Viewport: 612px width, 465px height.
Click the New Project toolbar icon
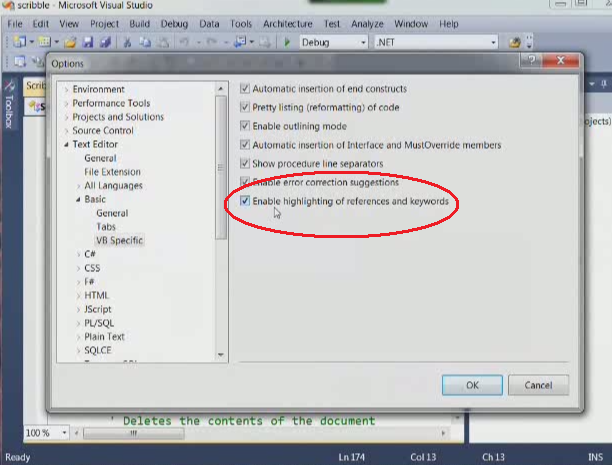pyautogui.click(x=19, y=42)
